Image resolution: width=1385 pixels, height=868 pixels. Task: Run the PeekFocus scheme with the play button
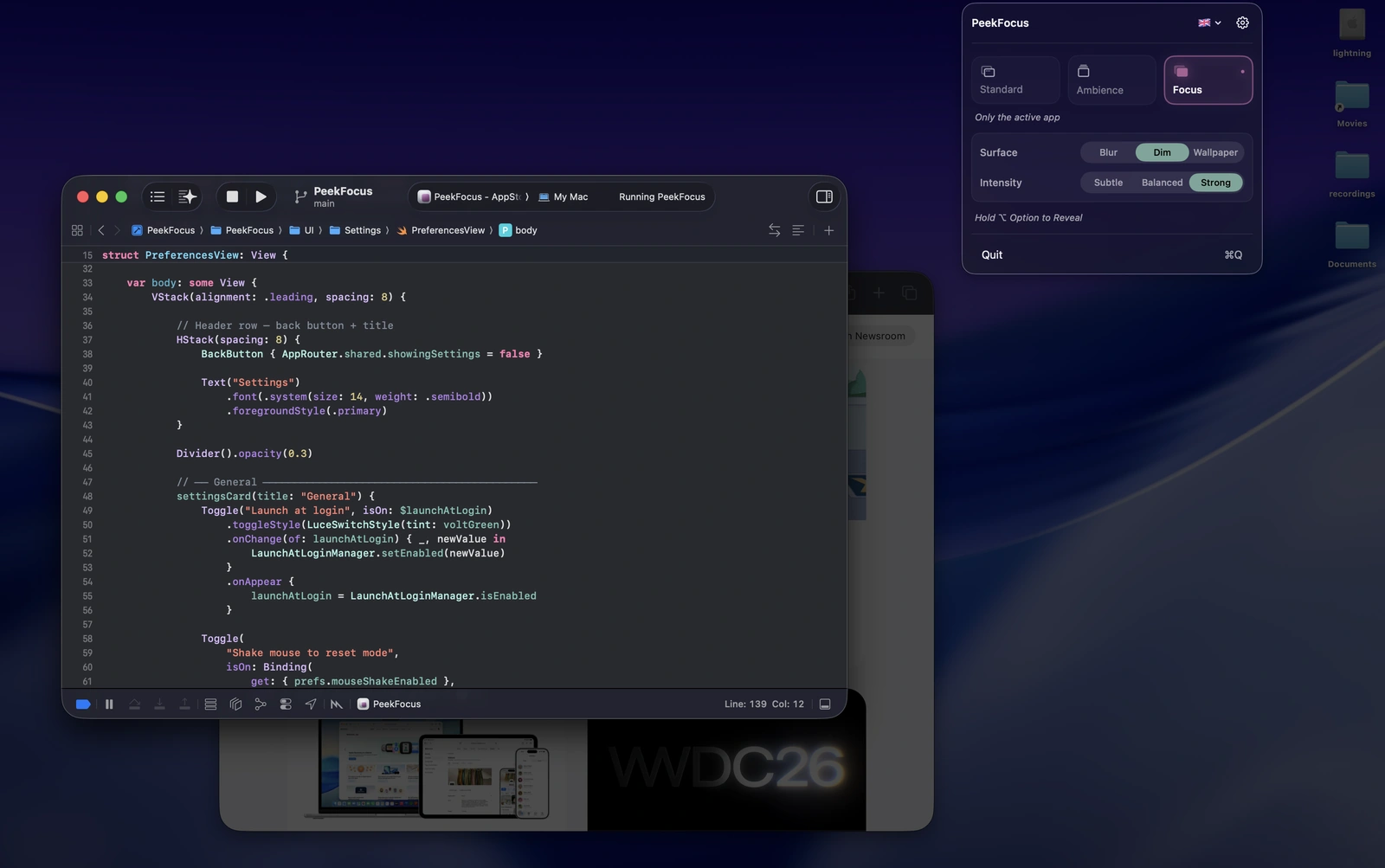[x=261, y=196]
